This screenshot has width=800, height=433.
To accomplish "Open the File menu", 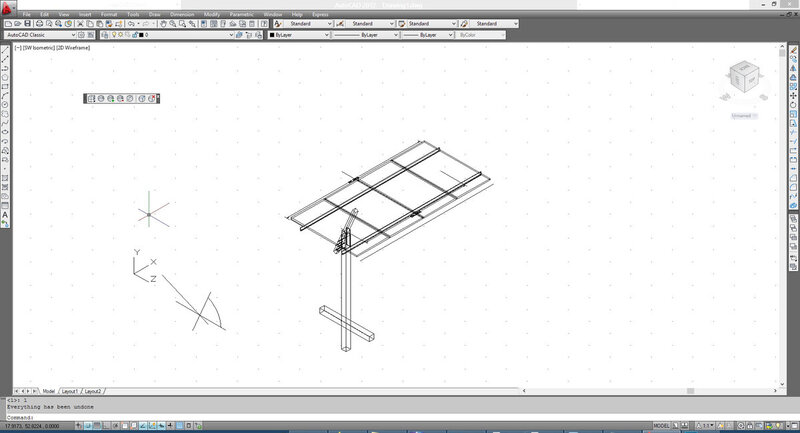I will tap(27, 14).
